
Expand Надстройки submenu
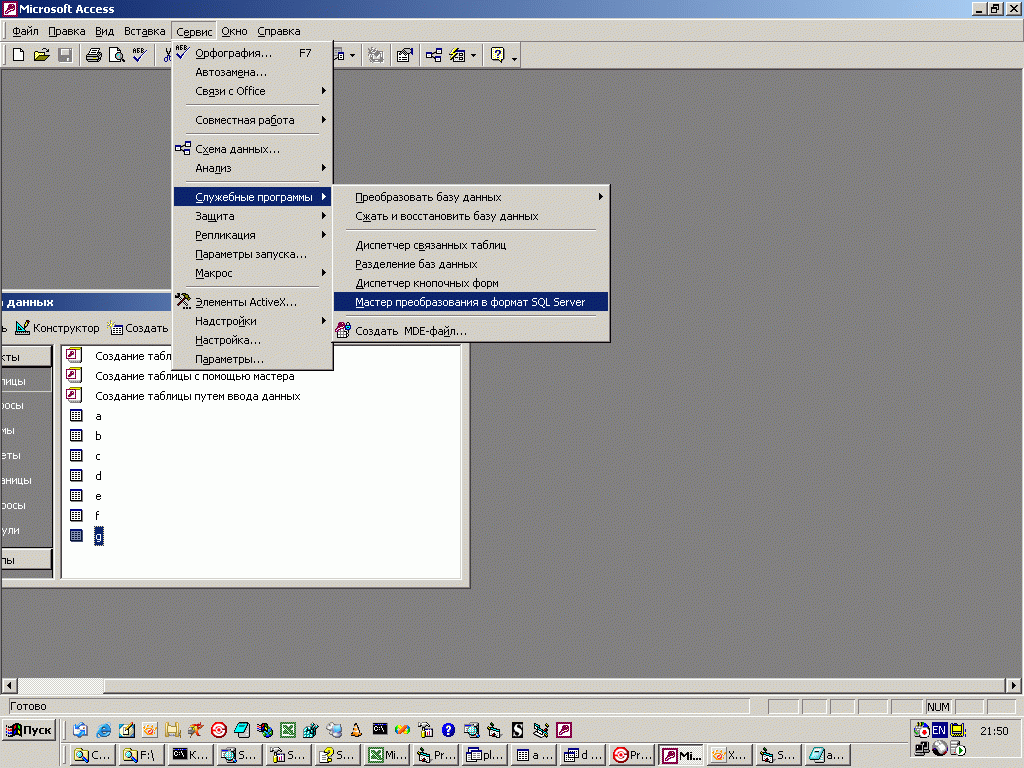(253, 321)
